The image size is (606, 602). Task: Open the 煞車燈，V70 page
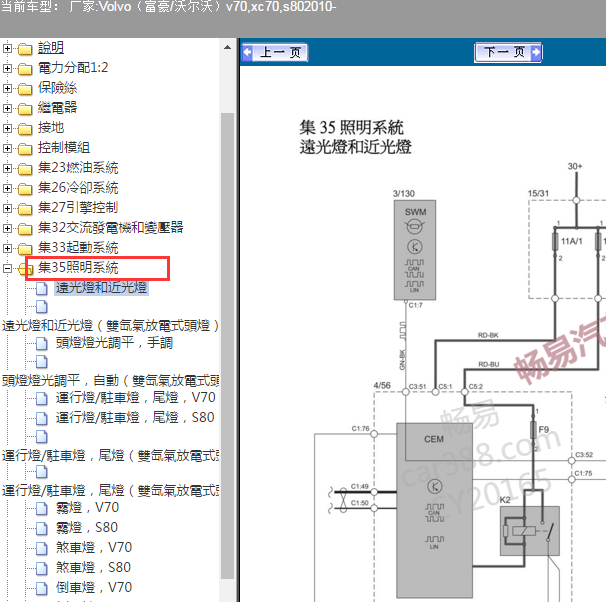94,548
